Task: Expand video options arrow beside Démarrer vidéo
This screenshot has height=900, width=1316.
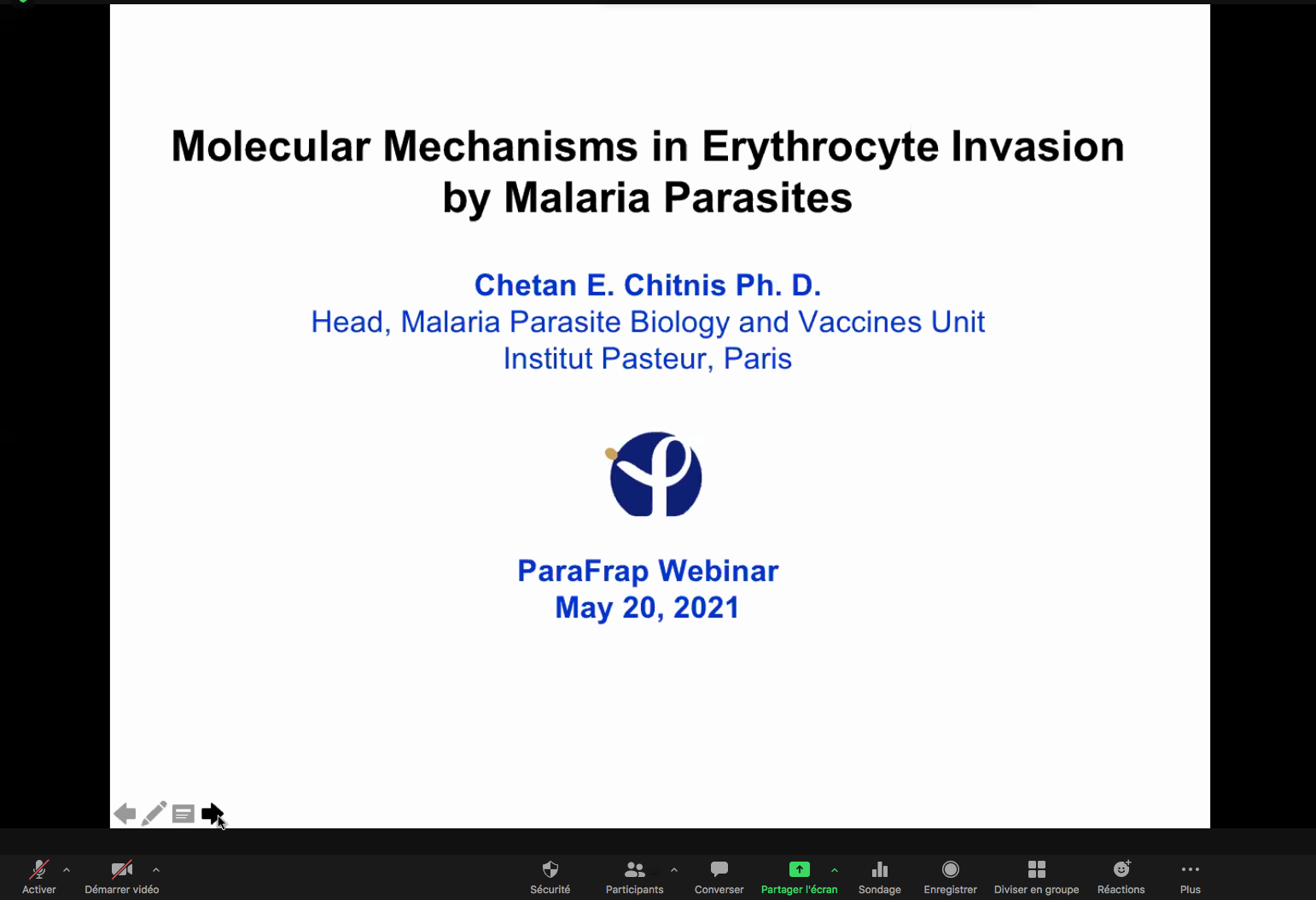Action: pyautogui.click(x=156, y=870)
